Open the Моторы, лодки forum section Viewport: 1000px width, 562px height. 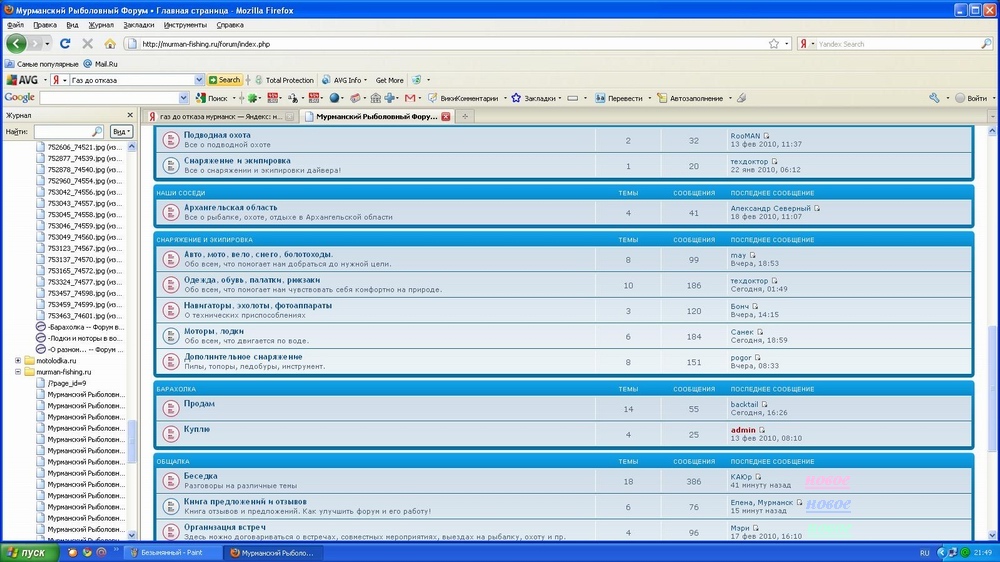[213, 330]
